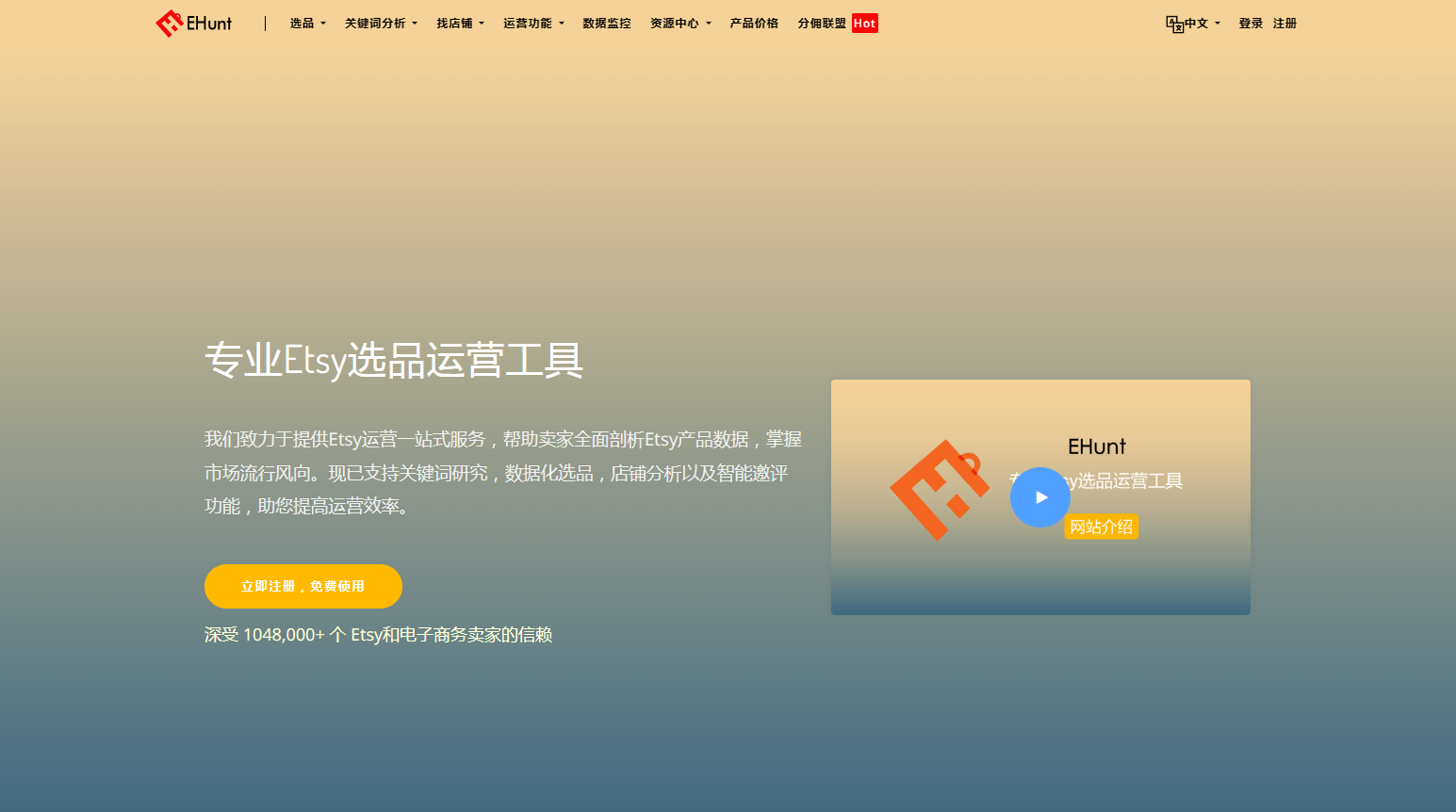Viewport: 1456px width, 812px height.
Task: Click the EHunt logo in the header
Action: 193,24
